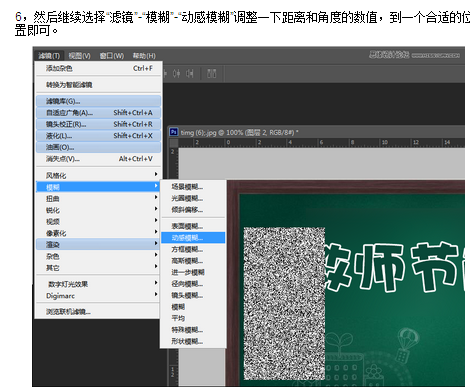This screenshot has height=391, width=470.
Task: Expand the 锐化 submenu
Action: (98, 210)
